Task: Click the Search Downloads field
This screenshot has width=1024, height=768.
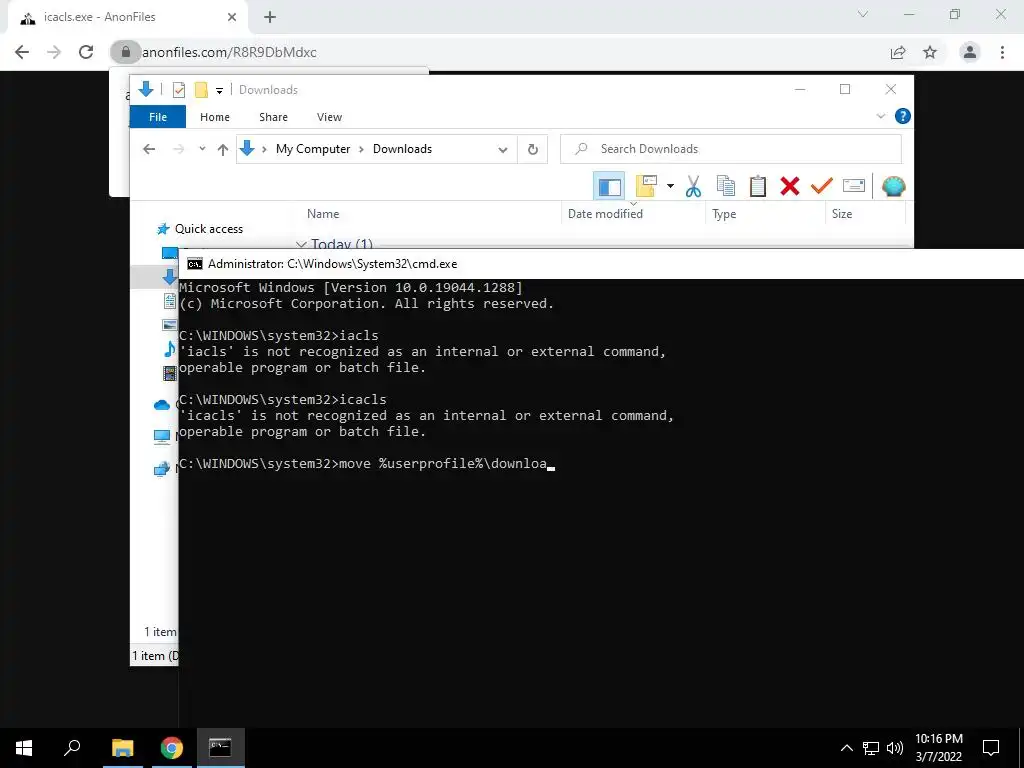Action: 731,149
